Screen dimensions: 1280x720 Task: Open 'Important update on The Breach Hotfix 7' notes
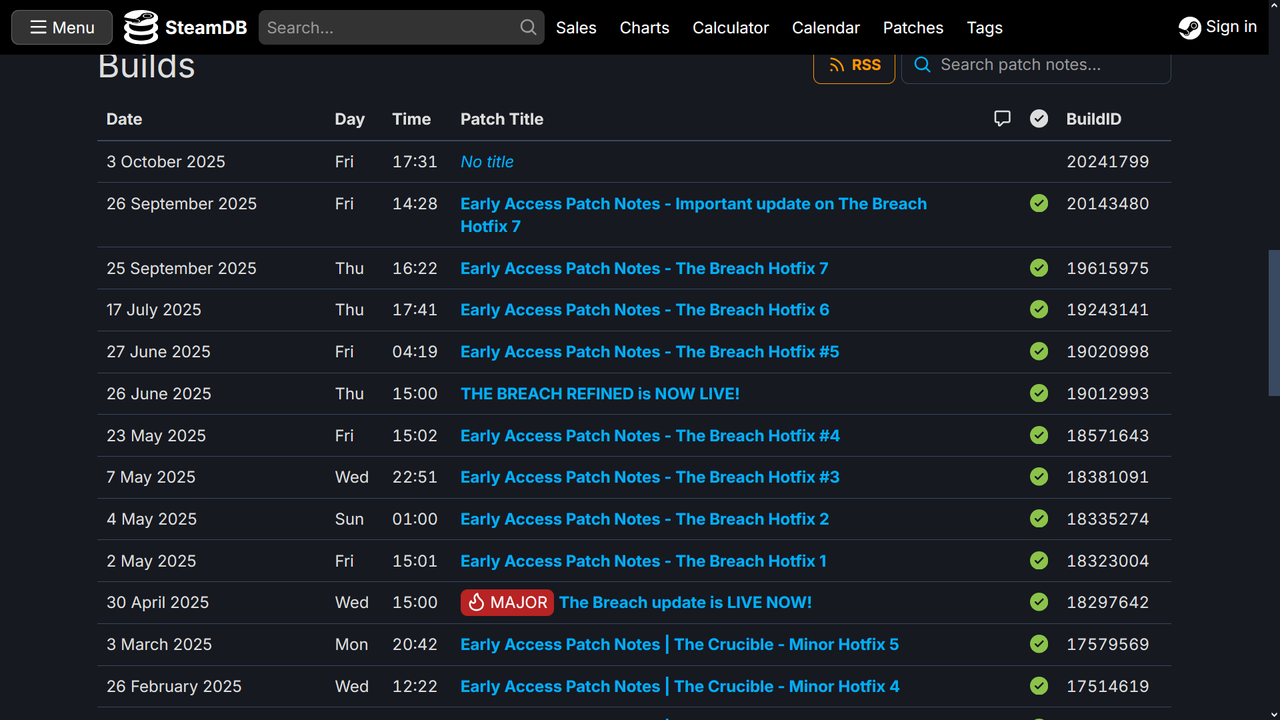pos(693,215)
